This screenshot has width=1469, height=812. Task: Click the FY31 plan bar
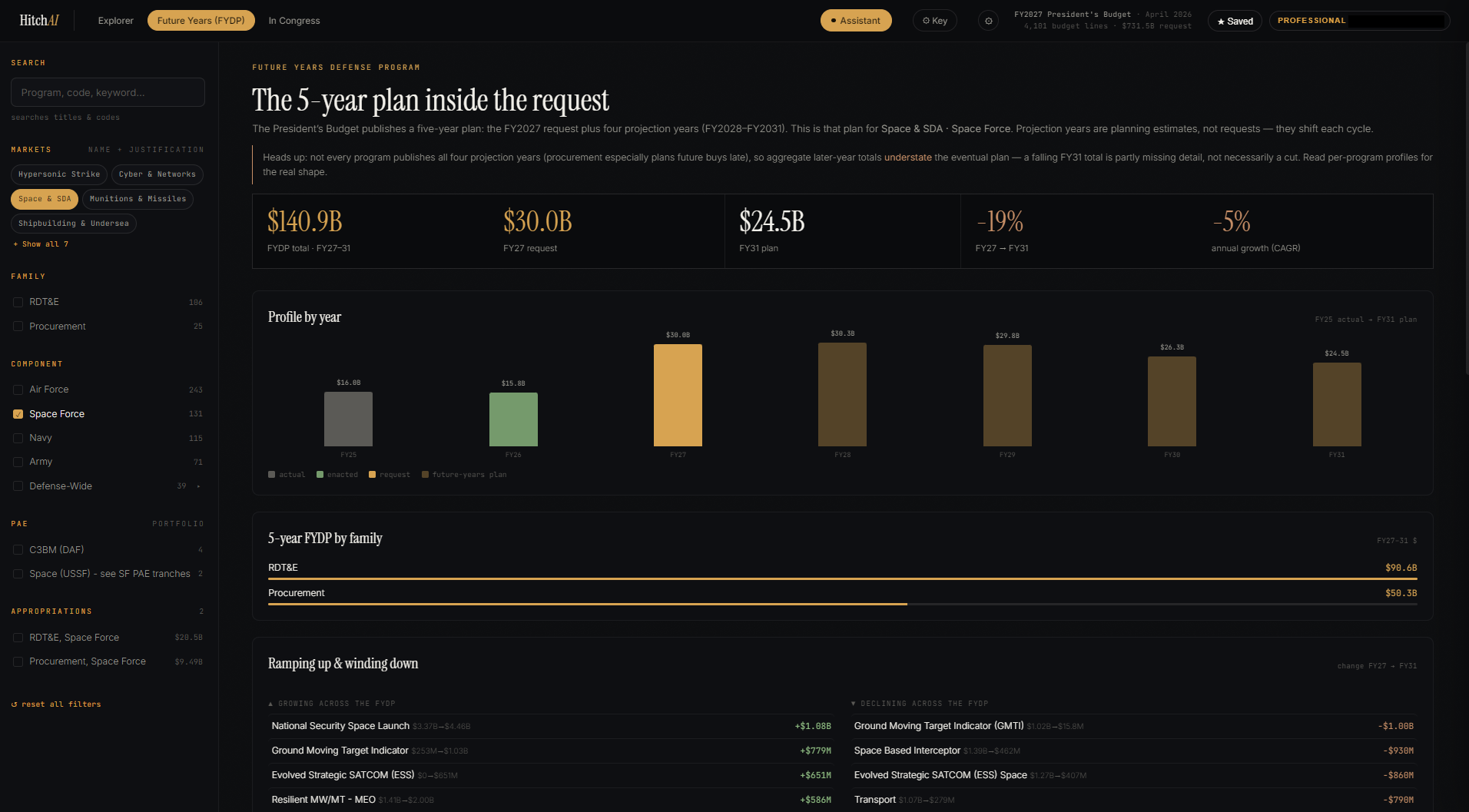[x=1337, y=404]
